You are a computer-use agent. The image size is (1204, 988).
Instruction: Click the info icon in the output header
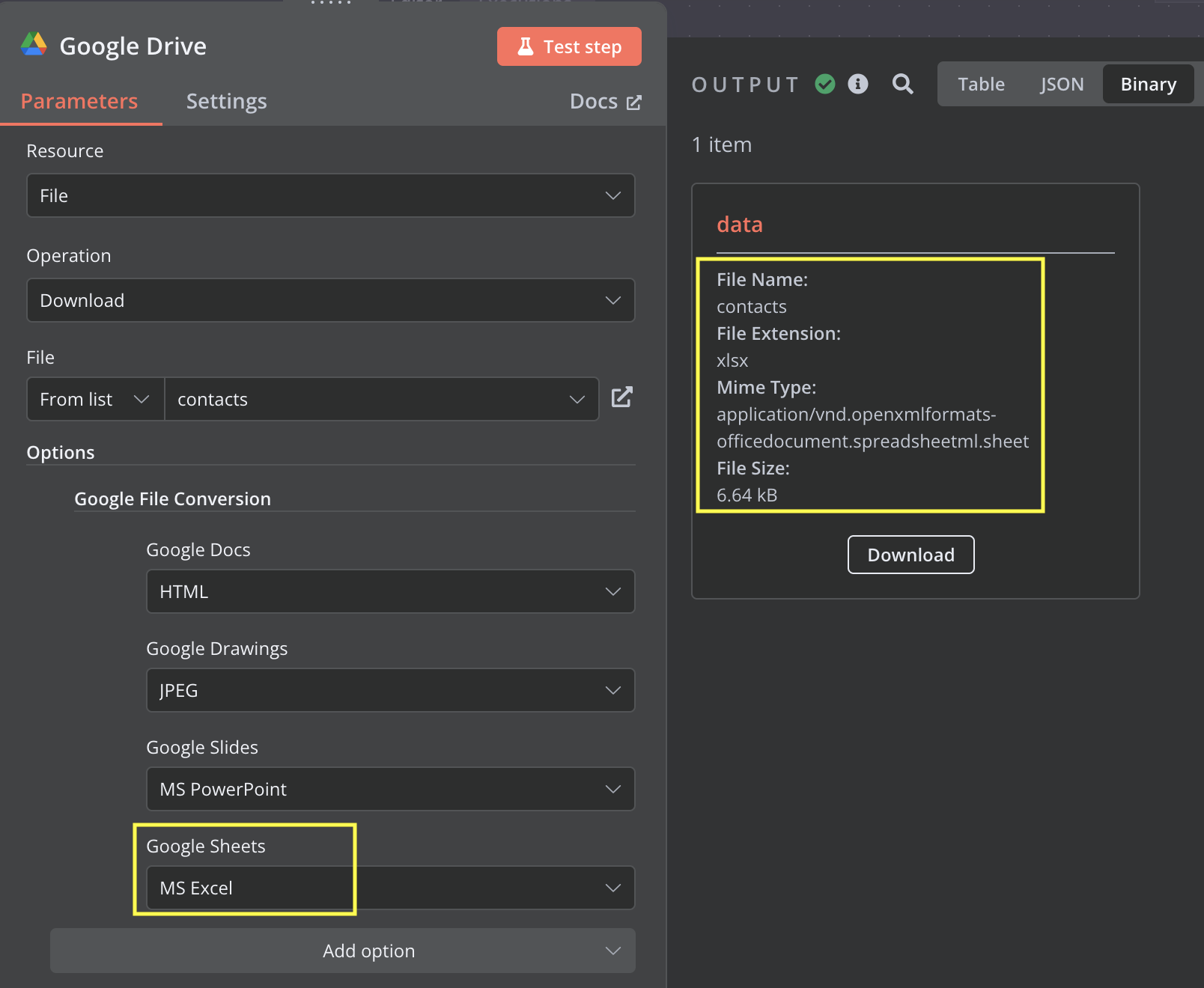[x=858, y=84]
